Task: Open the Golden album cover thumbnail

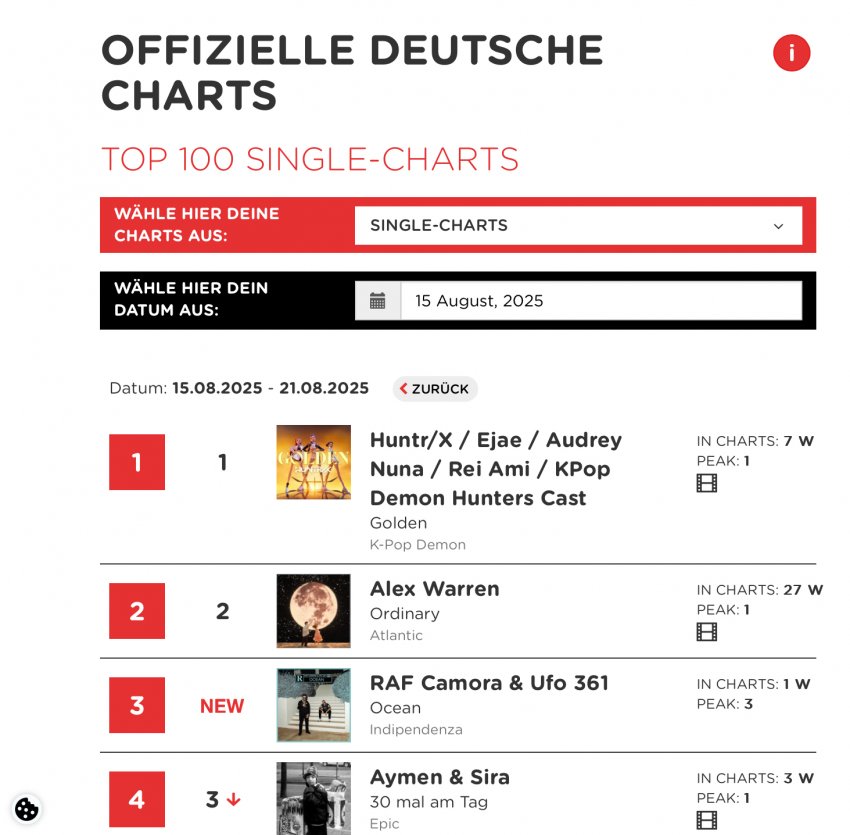Action: [x=313, y=462]
